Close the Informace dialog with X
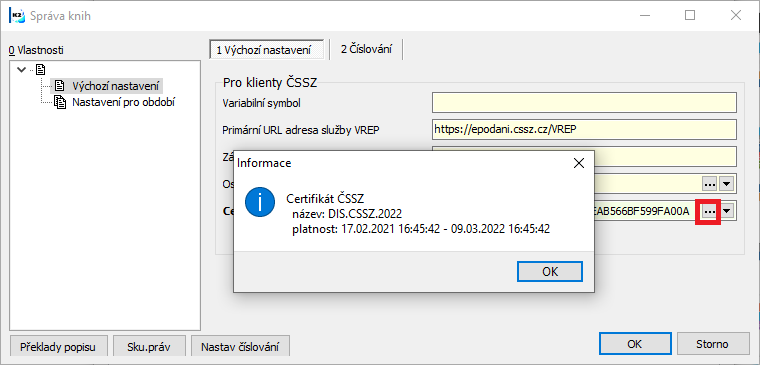Screen dimensions: 760x365 (x=579, y=163)
